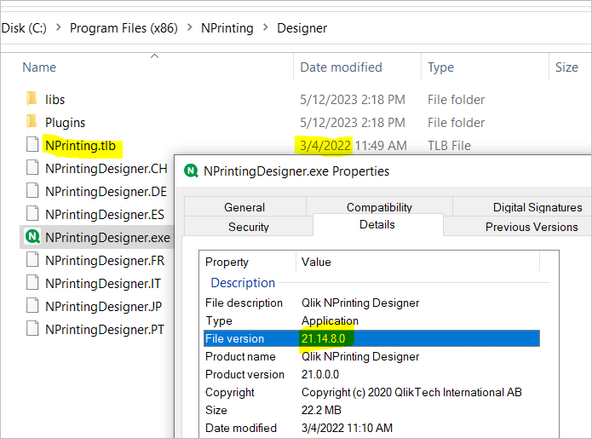Select NPrintingDesigner.CH file name
Viewport: 592px width, 439px height.
coord(106,168)
